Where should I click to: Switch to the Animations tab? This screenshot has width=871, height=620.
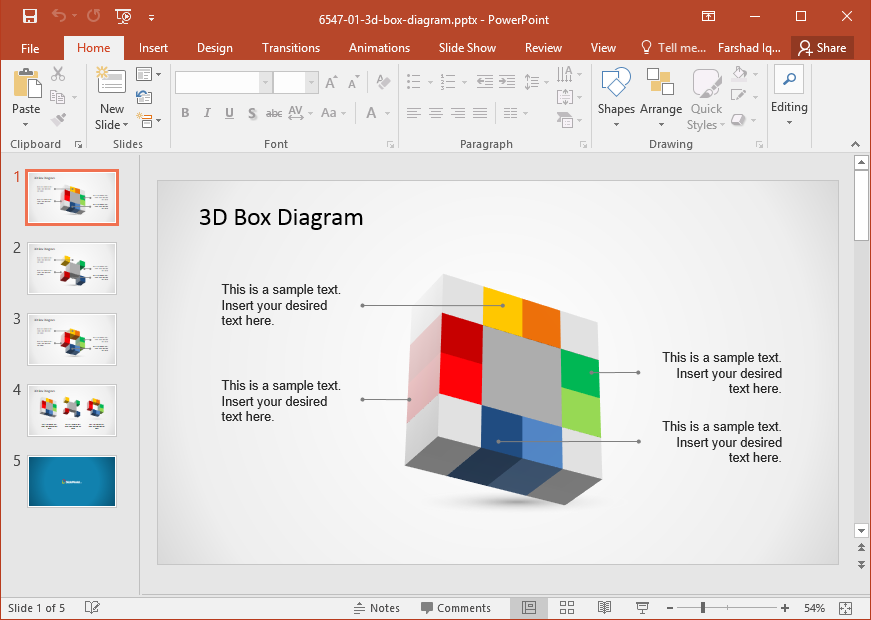click(379, 48)
